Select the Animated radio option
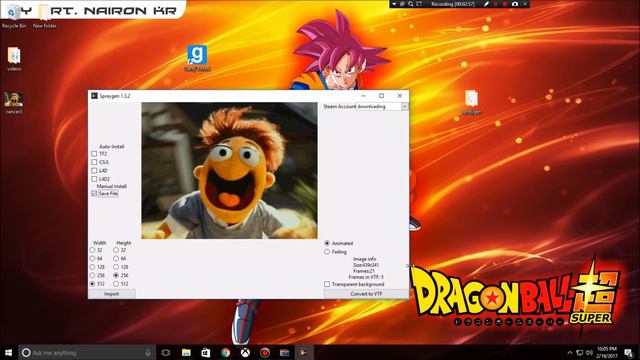Screen dimensions: 640x360 pos(327,243)
